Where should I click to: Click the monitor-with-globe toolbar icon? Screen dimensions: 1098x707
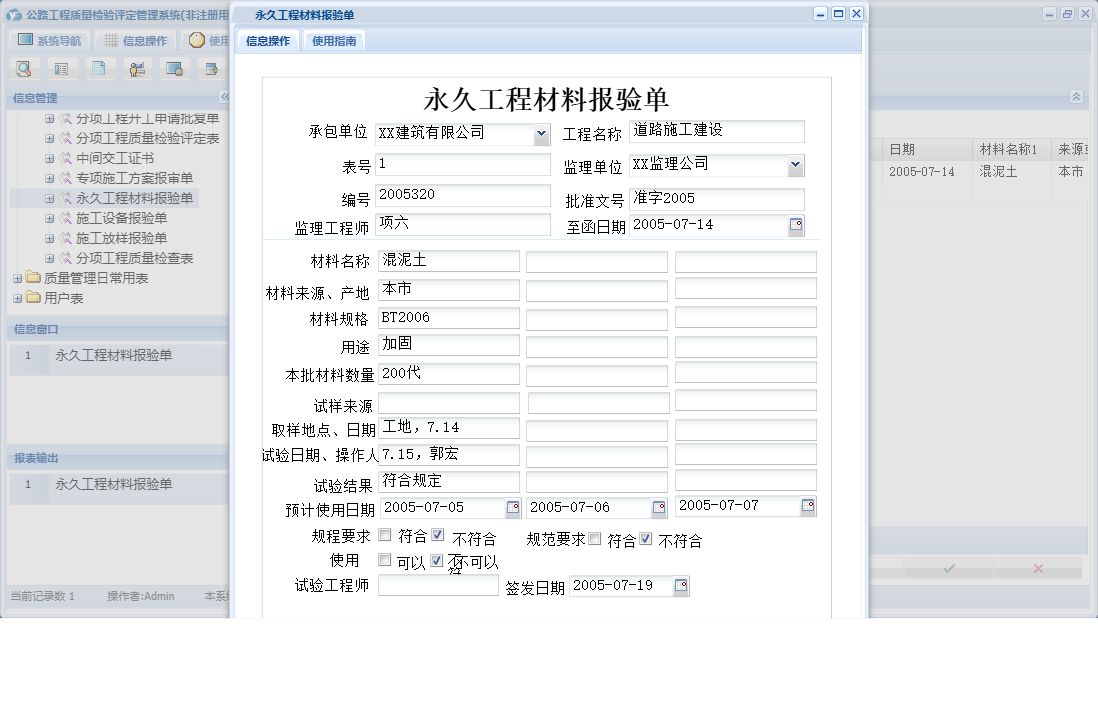pyautogui.click(x=175, y=68)
